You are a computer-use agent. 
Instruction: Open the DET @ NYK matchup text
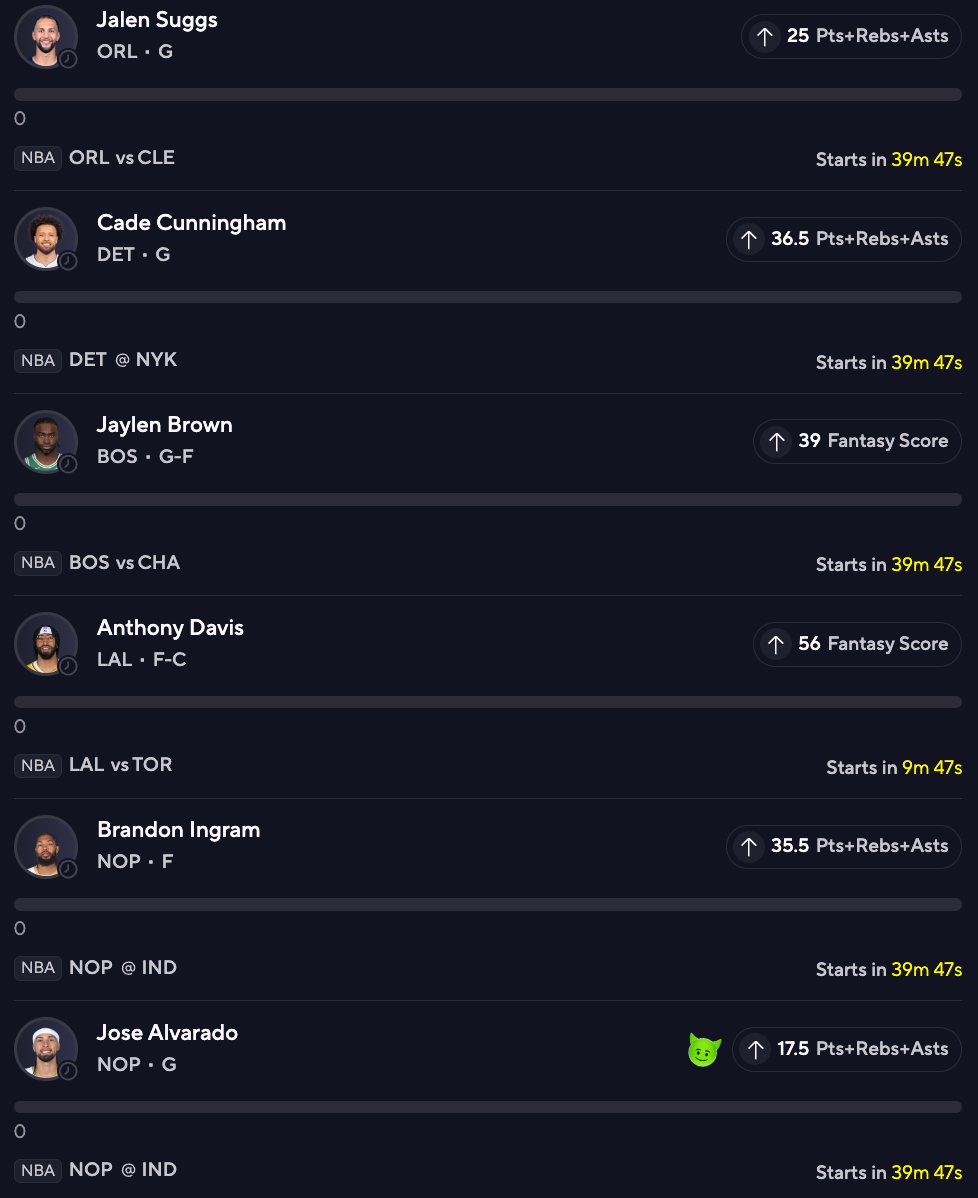coord(123,360)
